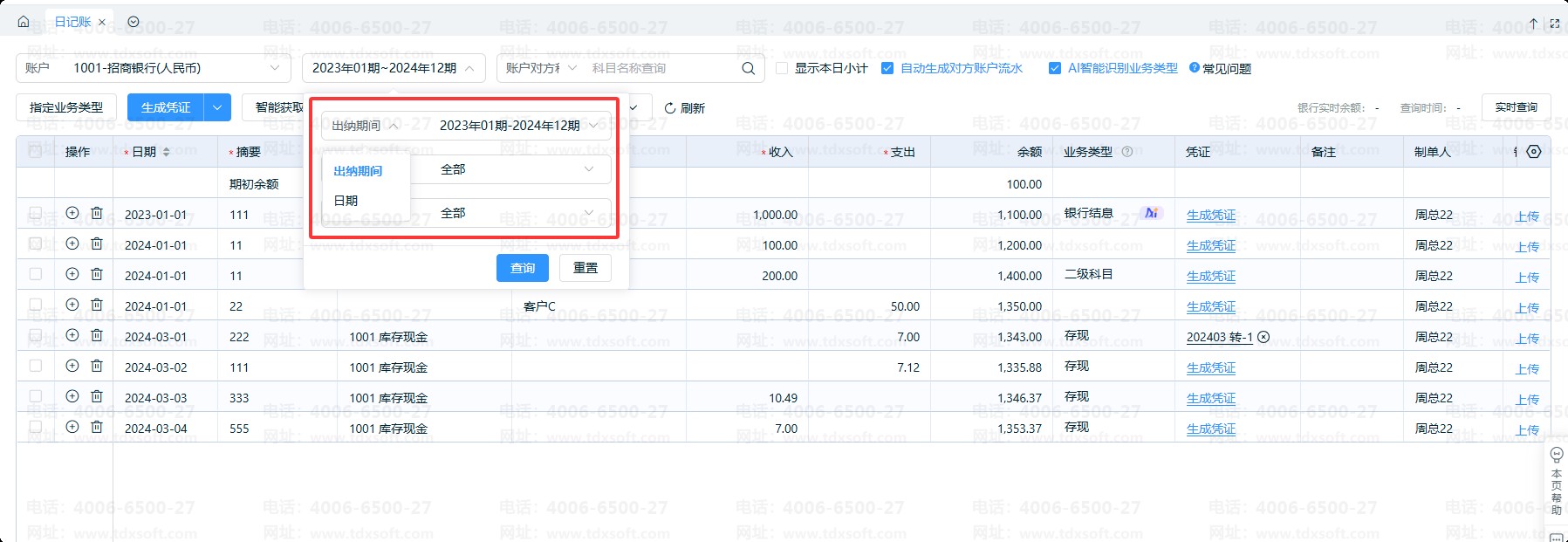Open column settings gear in table header
Image resolution: width=1568 pixels, height=542 pixels.
coord(1533,152)
